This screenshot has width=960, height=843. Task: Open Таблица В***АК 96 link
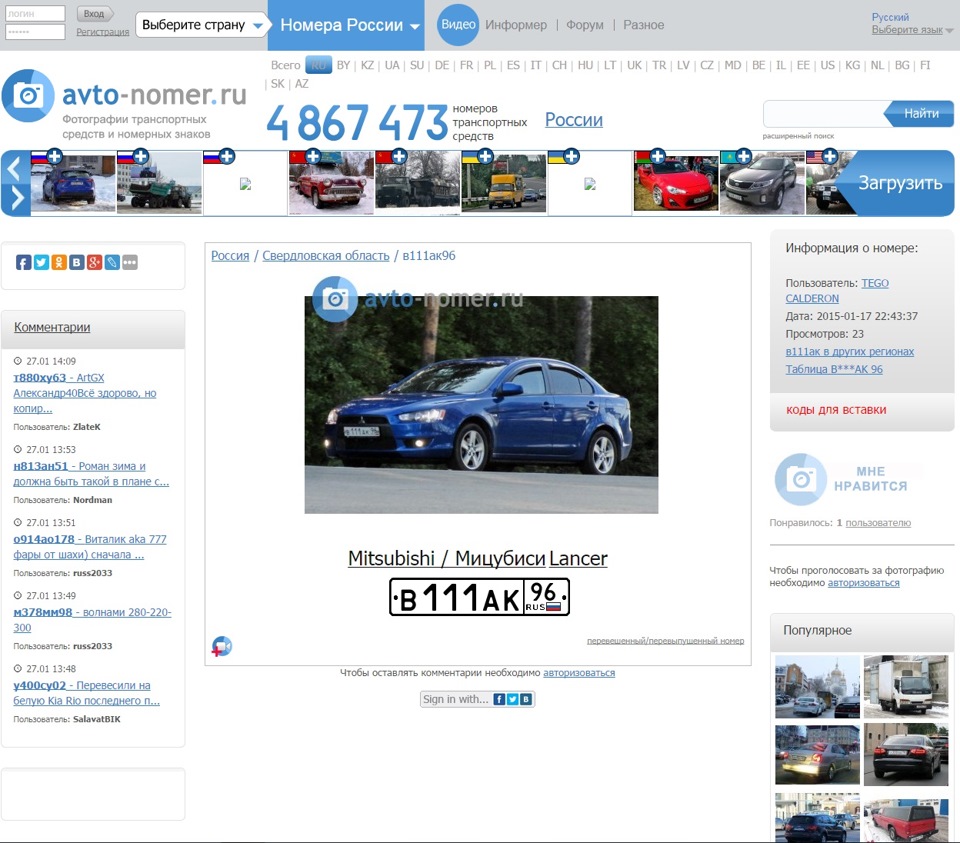pyautogui.click(x=834, y=370)
